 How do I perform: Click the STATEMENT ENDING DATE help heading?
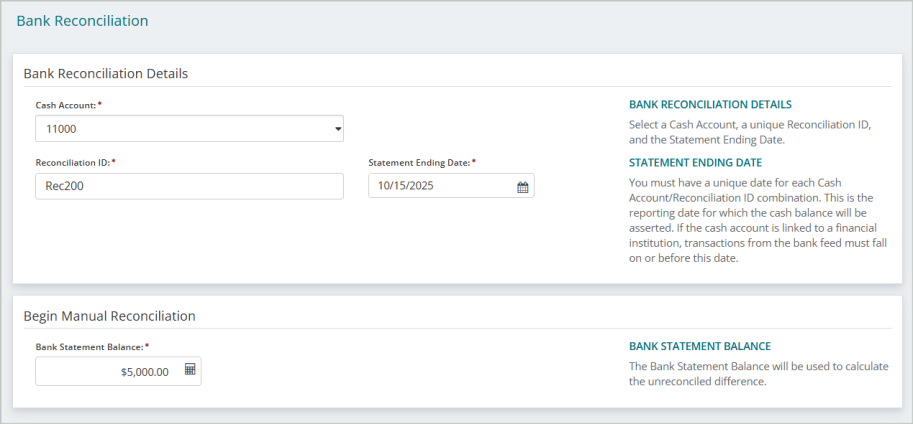[x=695, y=162]
